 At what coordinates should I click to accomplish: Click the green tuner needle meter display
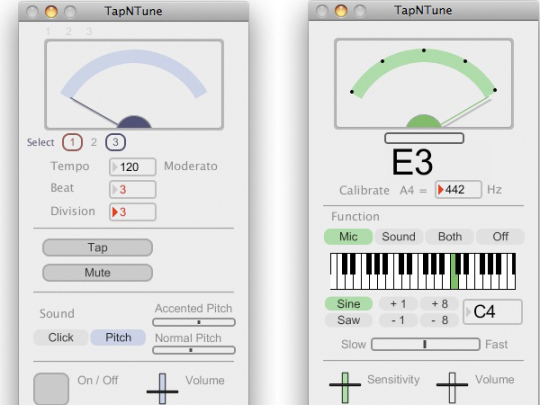[424, 84]
